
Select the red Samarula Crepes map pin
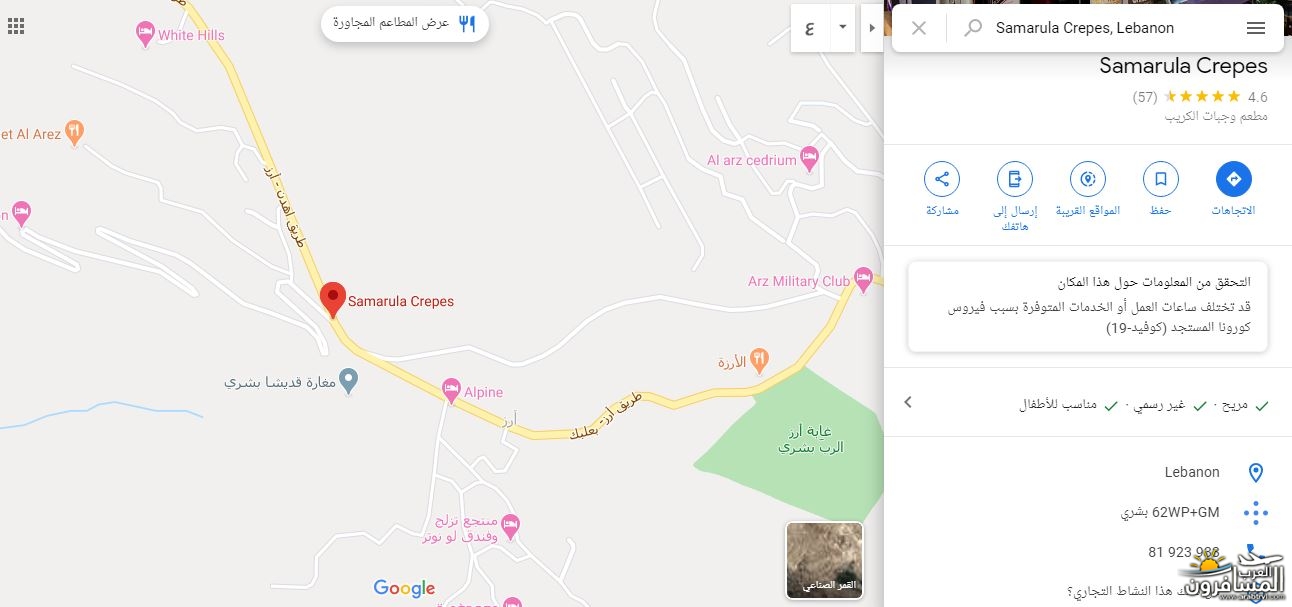(x=333, y=299)
